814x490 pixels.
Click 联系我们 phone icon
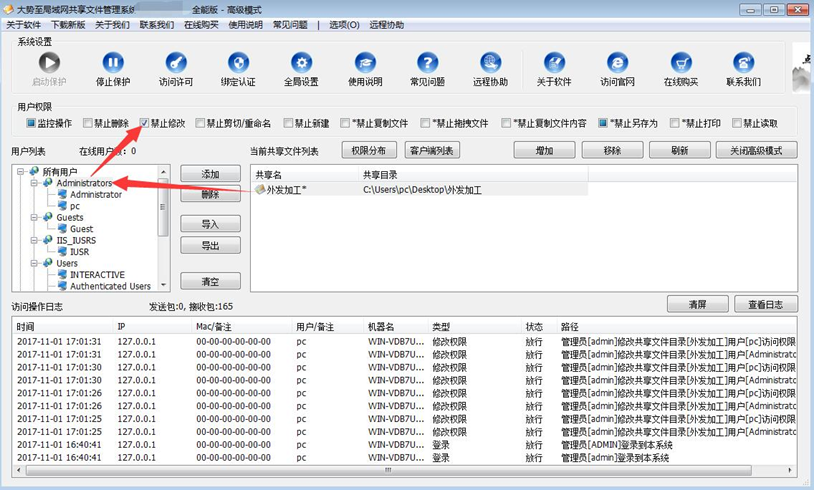pyautogui.click(x=743, y=63)
